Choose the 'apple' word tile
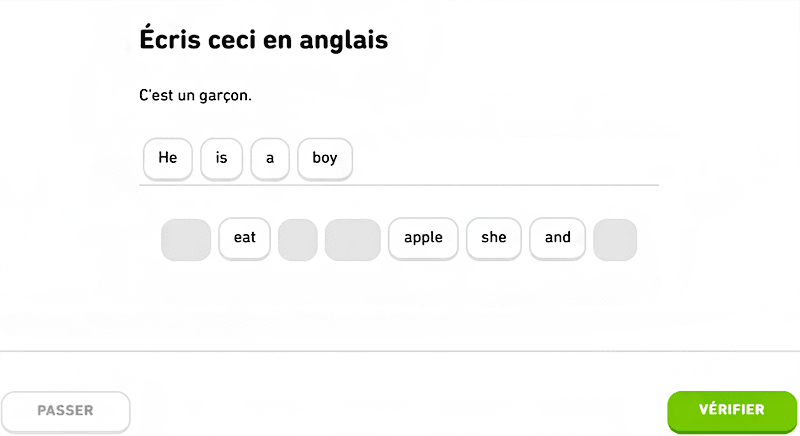The width and height of the screenshot is (800, 436). (423, 238)
